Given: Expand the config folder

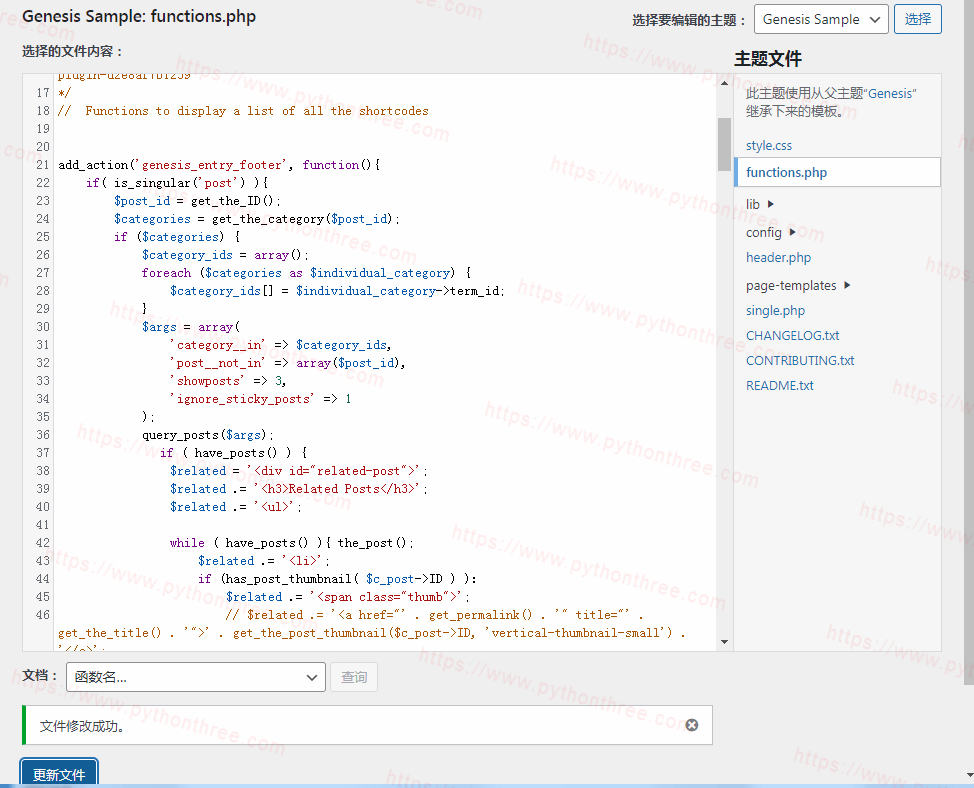Looking at the screenshot, I should 770,232.
